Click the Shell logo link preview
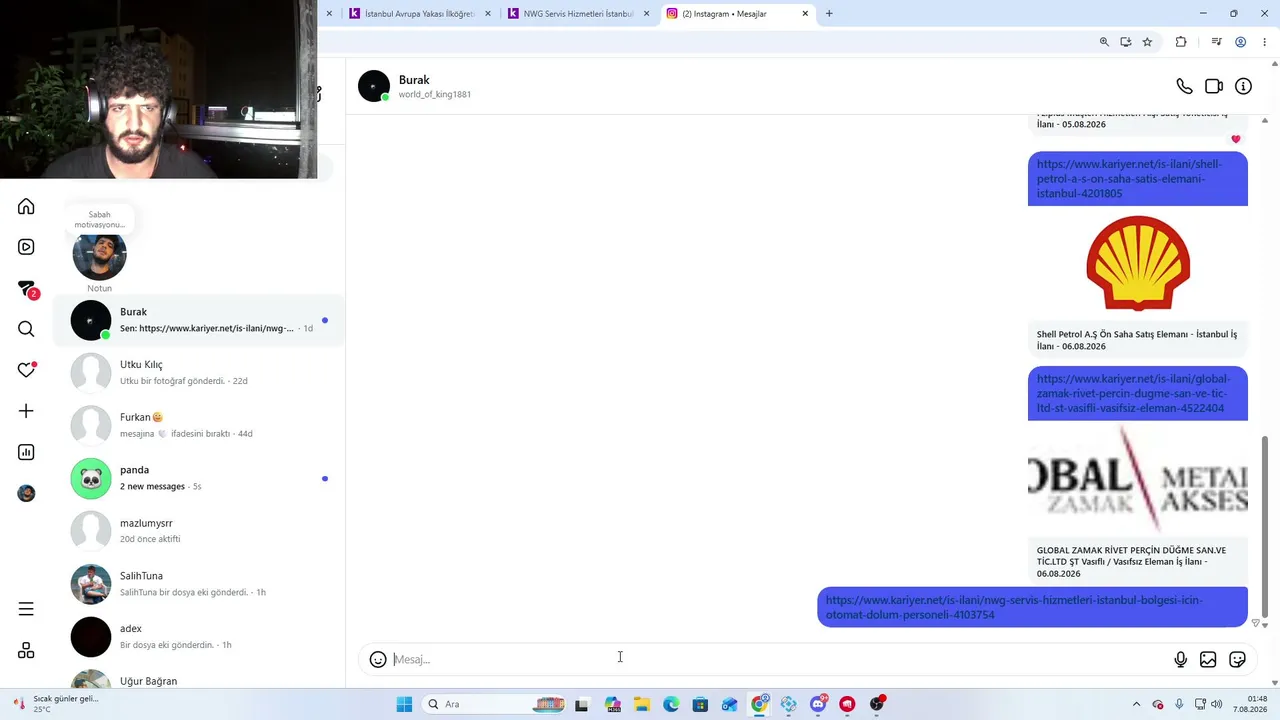The width and height of the screenshot is (1280, 720). [1138, 264]
